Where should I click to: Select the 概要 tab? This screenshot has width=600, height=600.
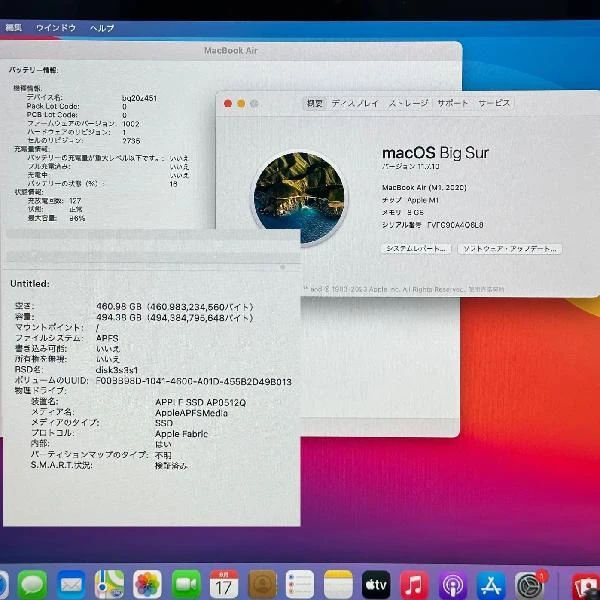click(315, 103)
